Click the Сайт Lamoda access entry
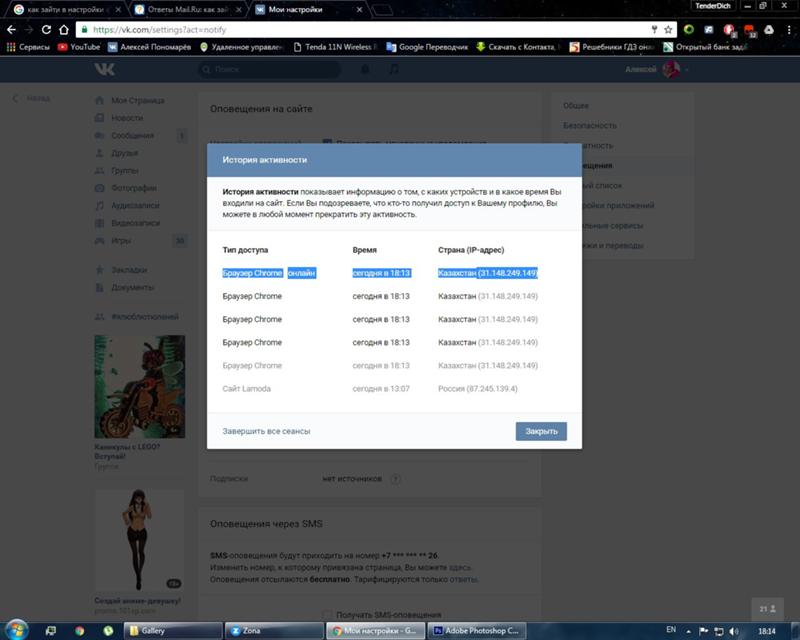Image resolution: width=800 pixels, height=640 pixels. [246, 389]
